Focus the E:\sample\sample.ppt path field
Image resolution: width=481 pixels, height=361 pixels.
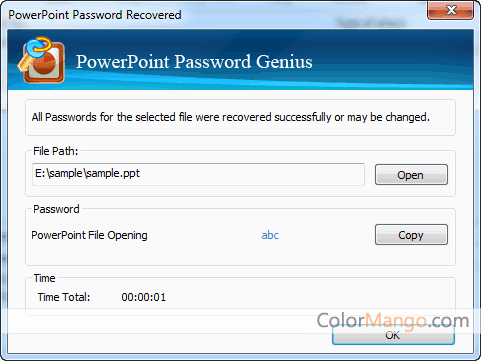click(198, 174)
